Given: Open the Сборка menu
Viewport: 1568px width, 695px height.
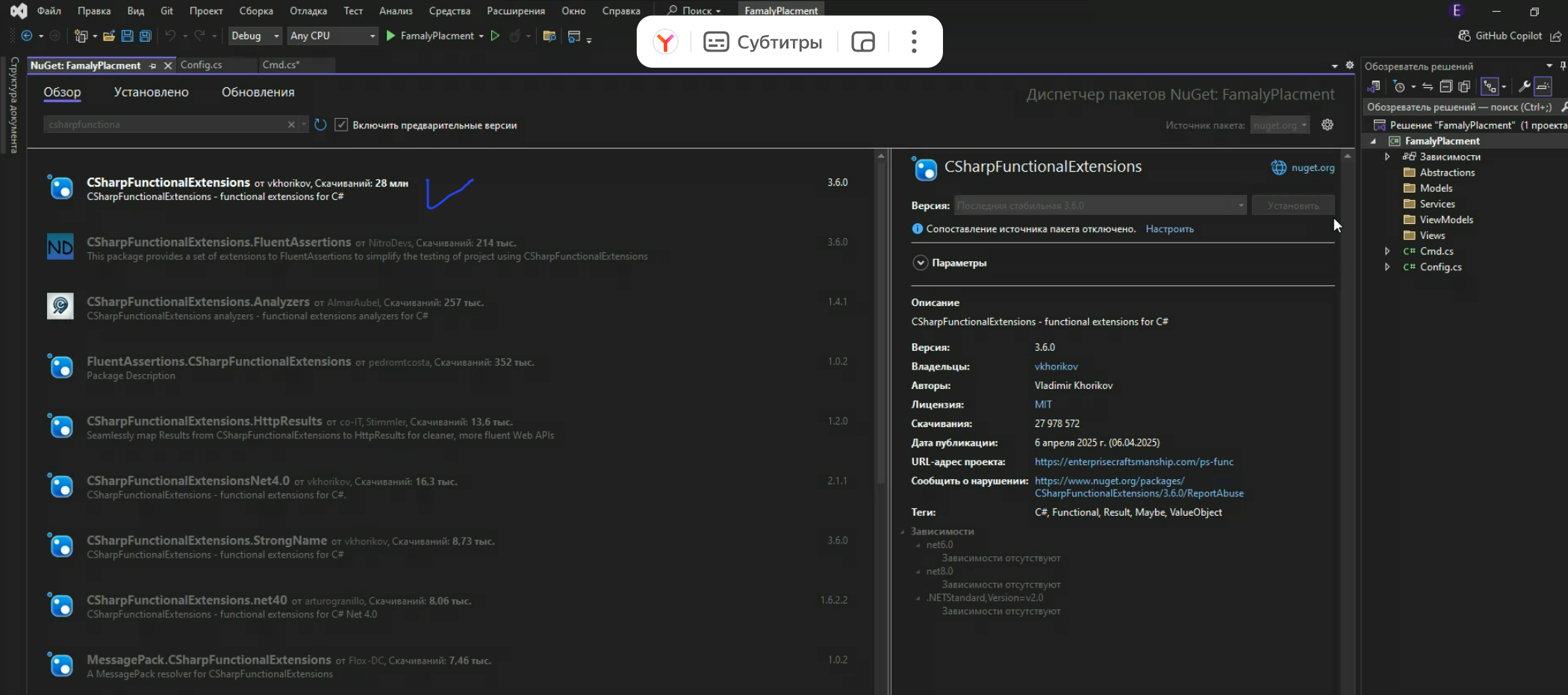Looking at the screenshot, I should point(255,10).
